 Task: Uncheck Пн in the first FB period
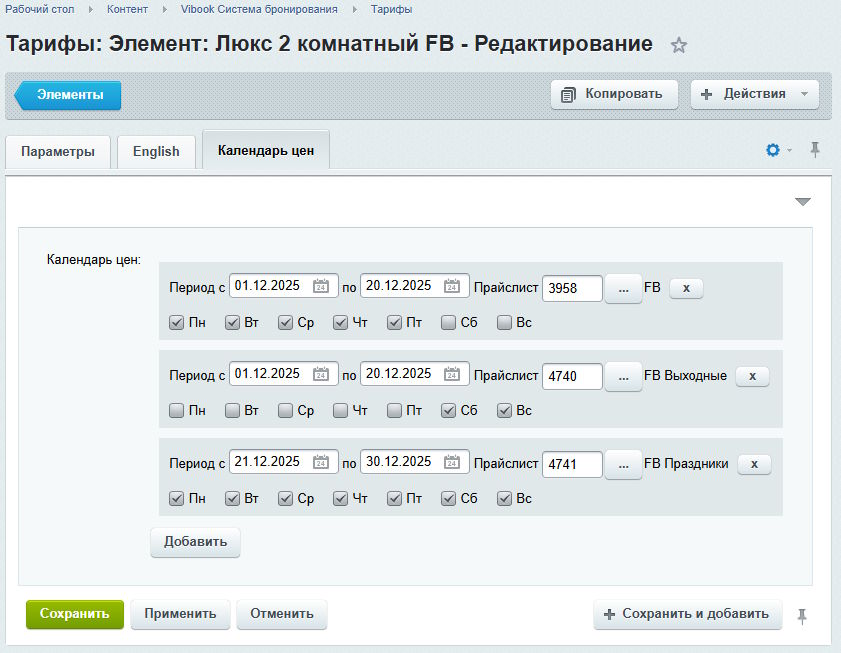pos(176,323)
